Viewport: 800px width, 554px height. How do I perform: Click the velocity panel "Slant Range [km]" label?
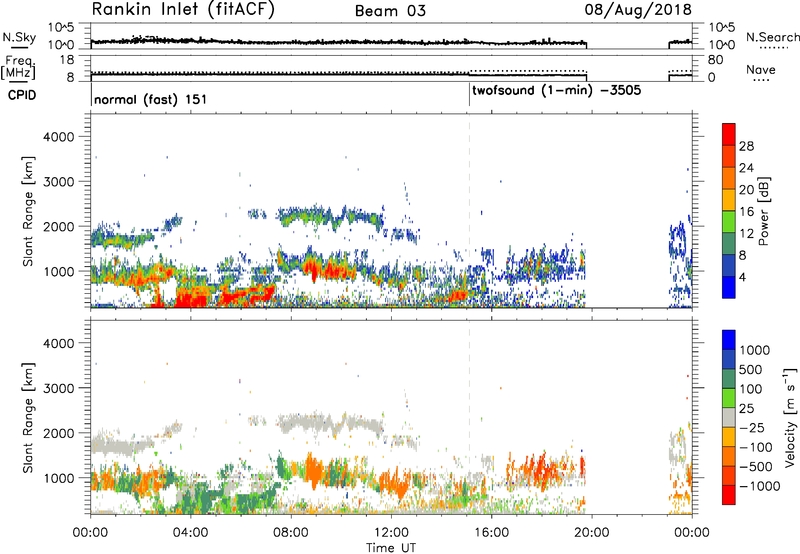tap(28, 418)
